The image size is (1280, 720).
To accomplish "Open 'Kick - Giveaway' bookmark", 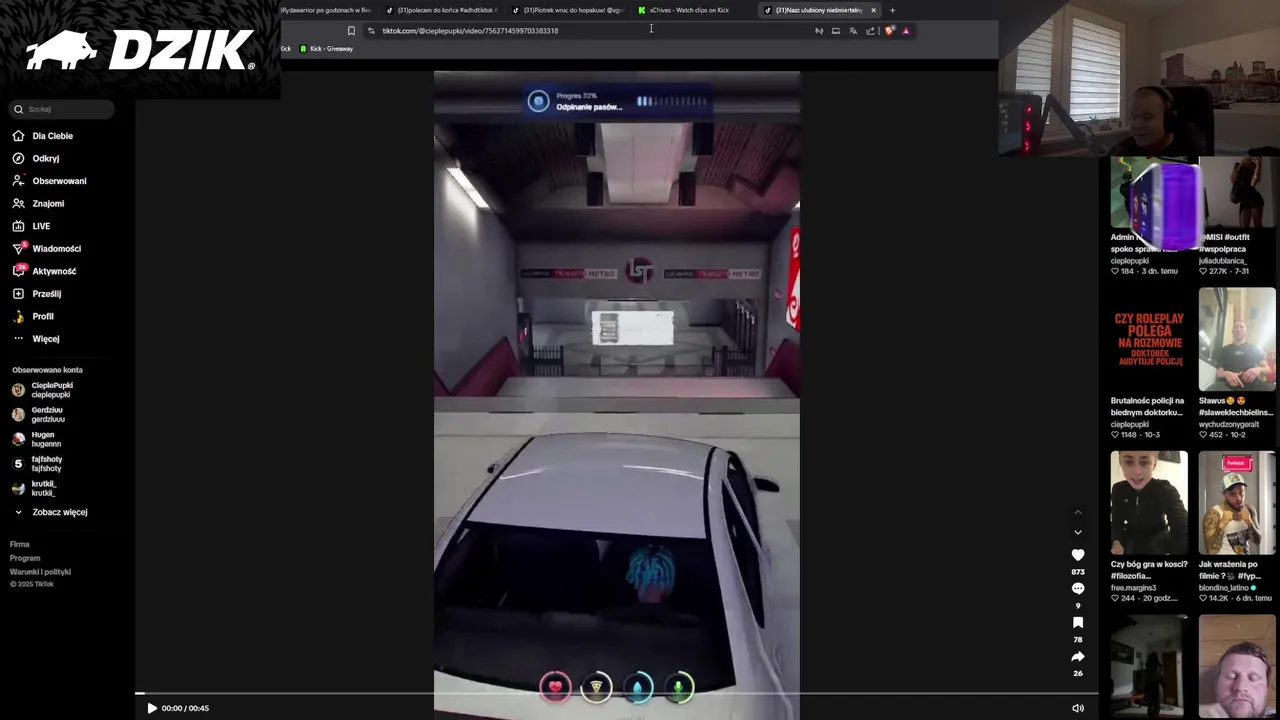I will point(327,49).
